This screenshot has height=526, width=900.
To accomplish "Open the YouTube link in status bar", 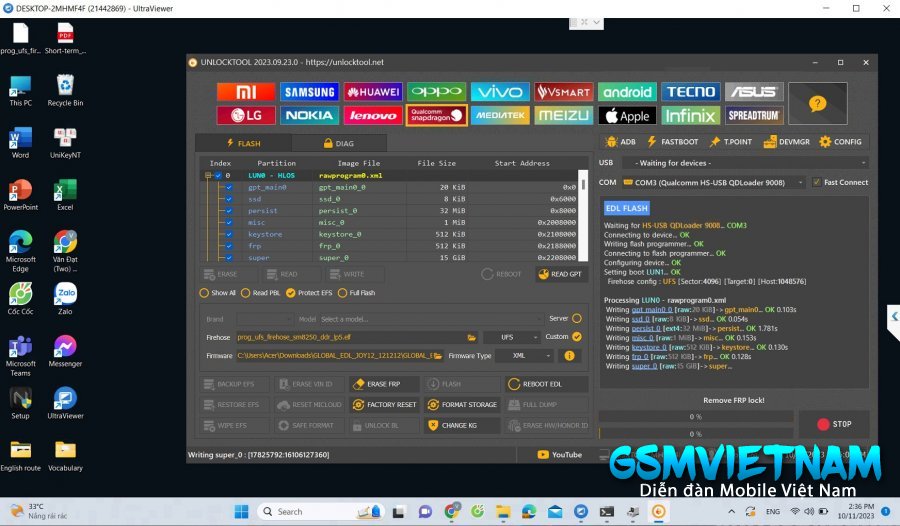I will click(x=560, y=455).
